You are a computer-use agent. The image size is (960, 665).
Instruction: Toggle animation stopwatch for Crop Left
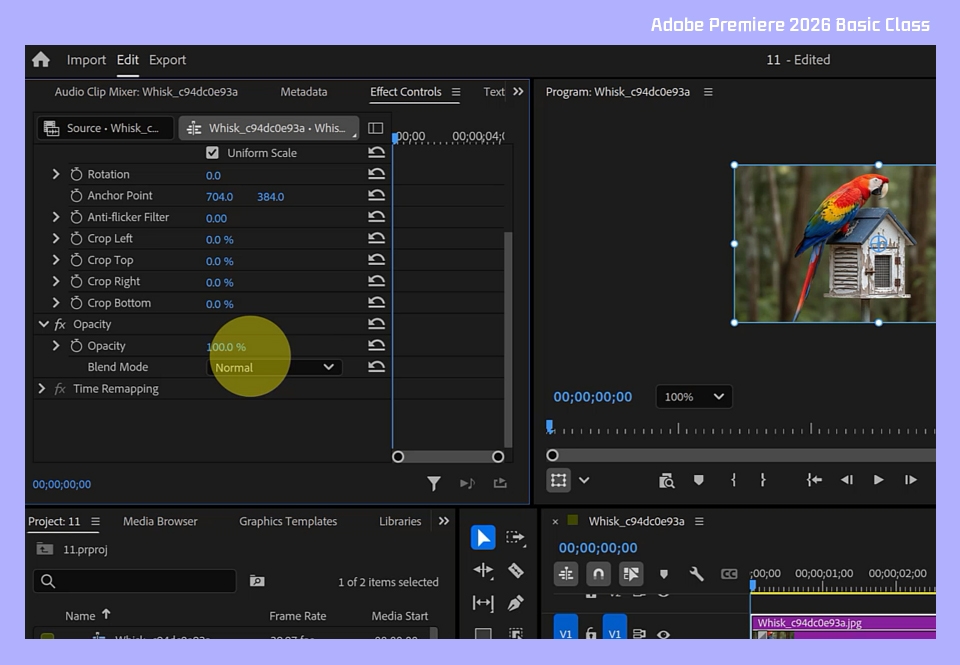click(x=76, y=239)
